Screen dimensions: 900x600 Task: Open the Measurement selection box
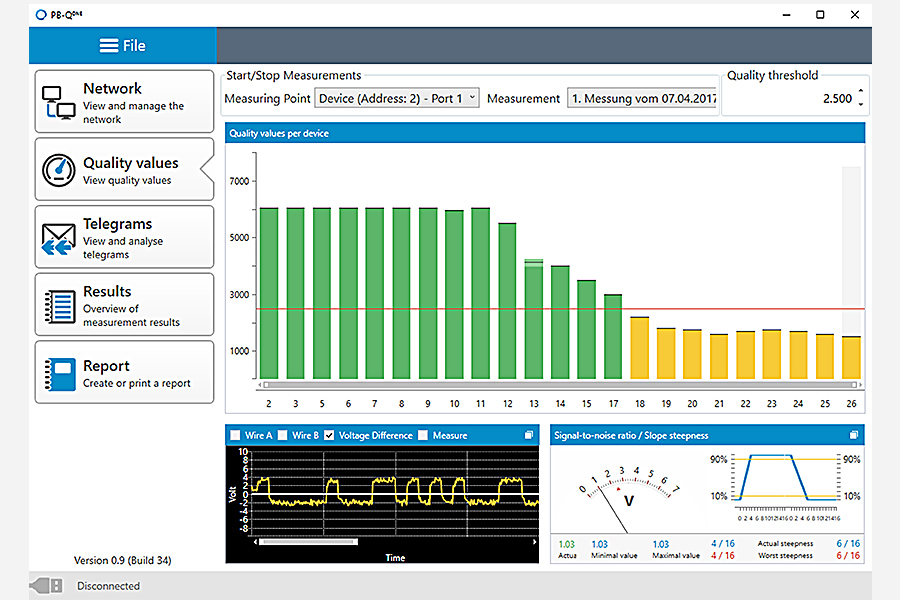(642, 98)
